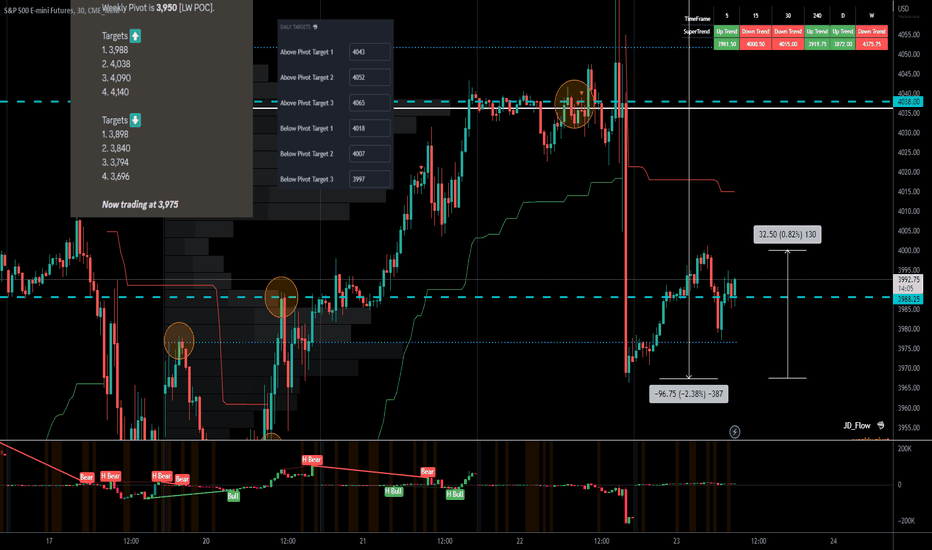Click the lightning bolt icon near JD_Flow
This screenshot has height=550, width=932.
[735, 432]
